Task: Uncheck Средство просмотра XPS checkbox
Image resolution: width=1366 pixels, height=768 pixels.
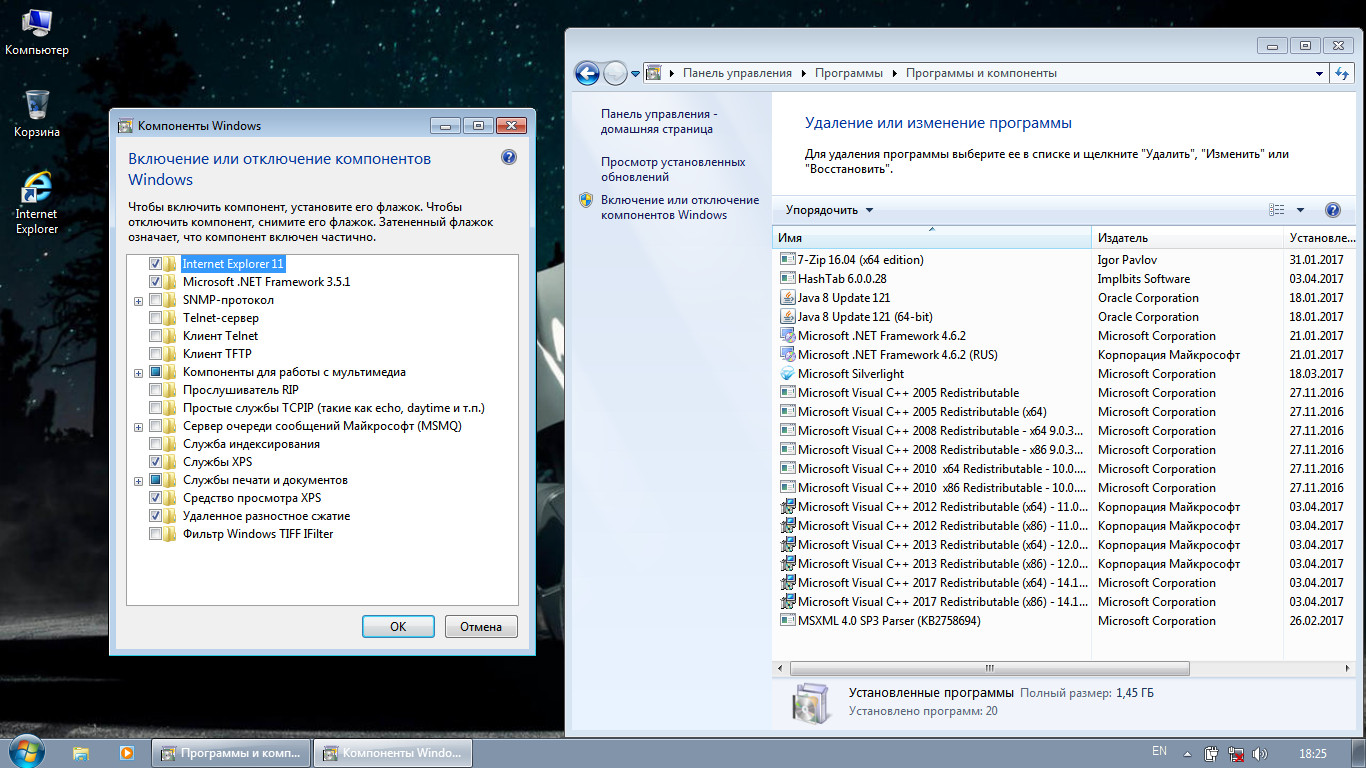Action: tap(155, 498)
